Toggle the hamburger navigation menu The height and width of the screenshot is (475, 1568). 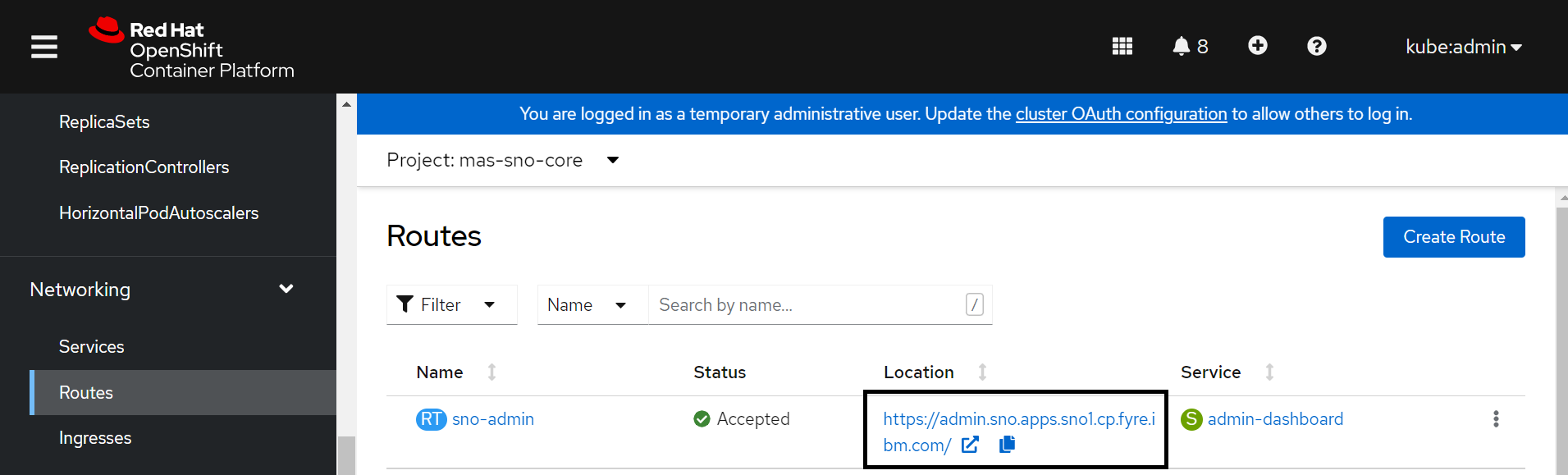click(x=44, y=47)
